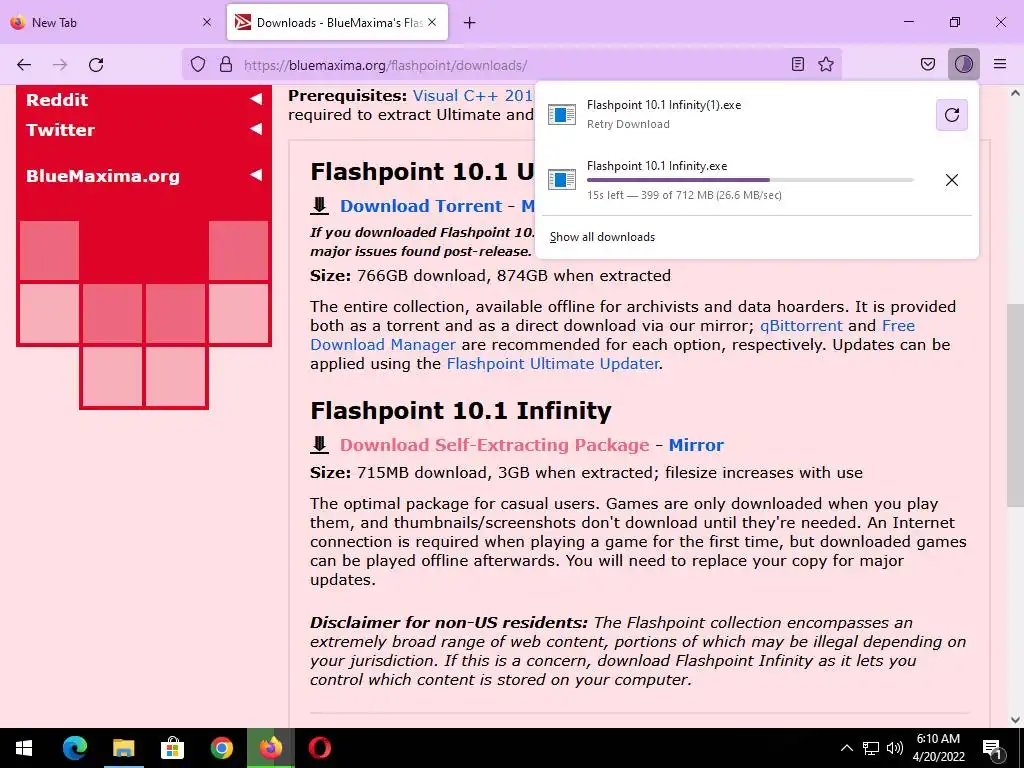Launch Google Chrome from the taskbar
The width and height of the screenshot is (1024, 768).
(222, 748)
